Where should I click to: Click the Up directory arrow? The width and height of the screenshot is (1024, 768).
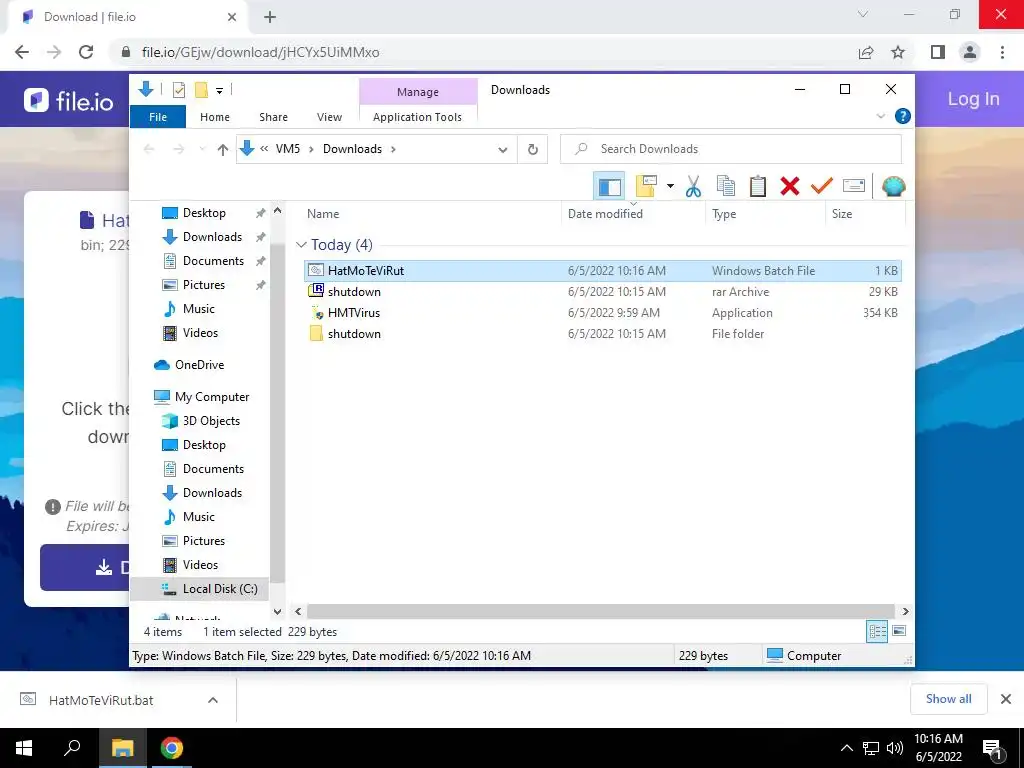click(x=223, y=150)
